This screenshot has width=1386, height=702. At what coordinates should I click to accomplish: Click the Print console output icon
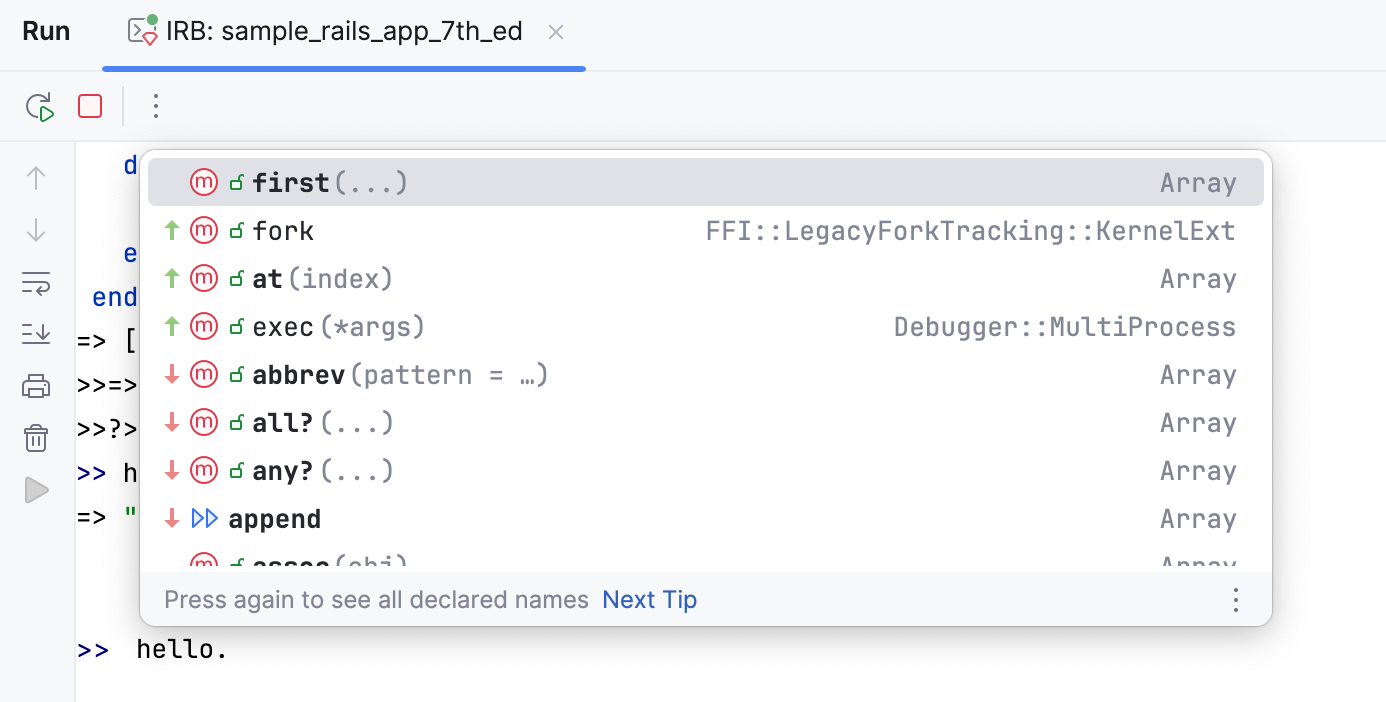(36, 386)
